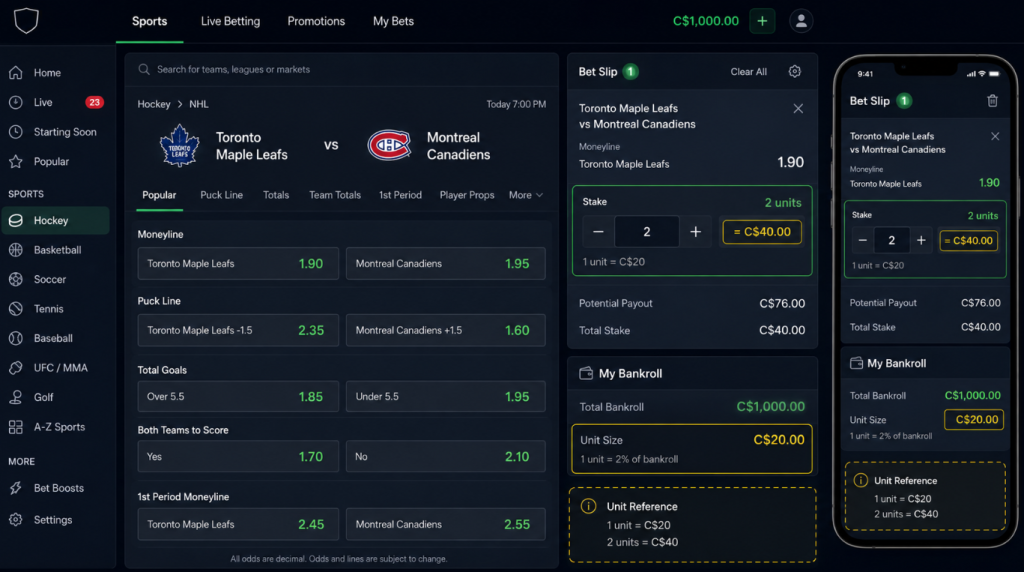Click the desktop C$40.00 stake conversion box

click(x=762, y=232)
